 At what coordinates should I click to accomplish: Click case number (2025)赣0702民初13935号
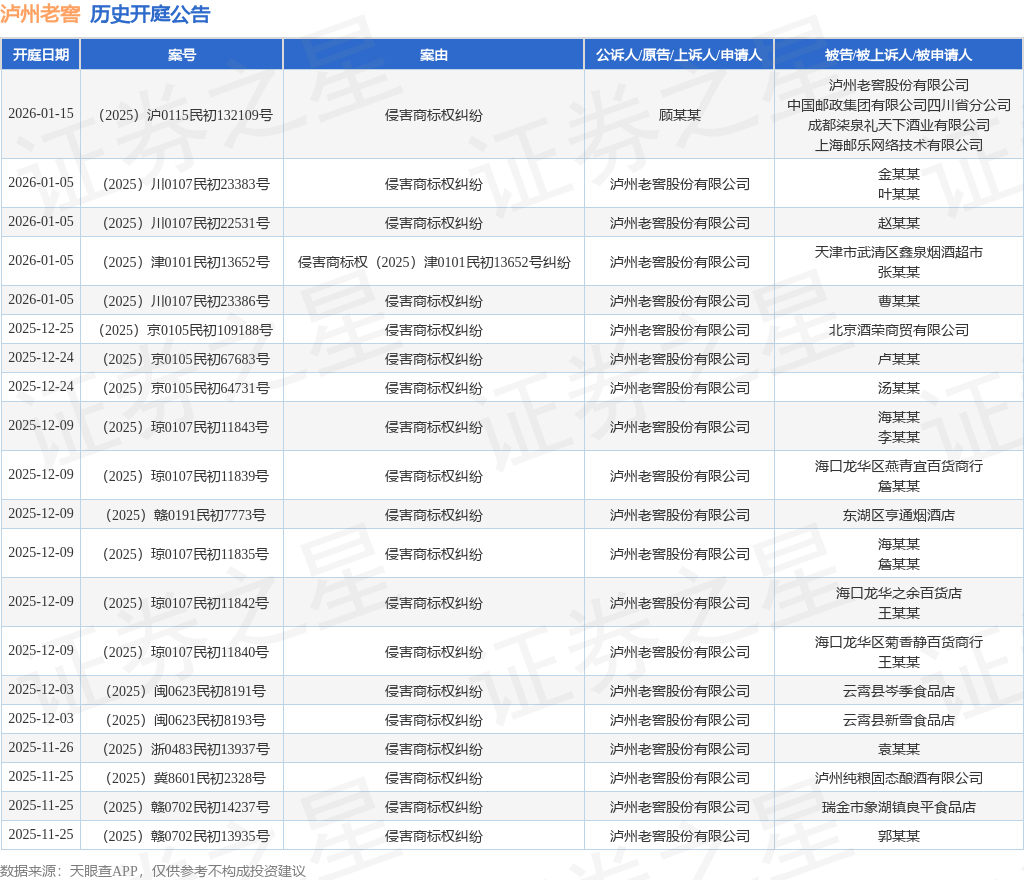(x=185, y=836)
